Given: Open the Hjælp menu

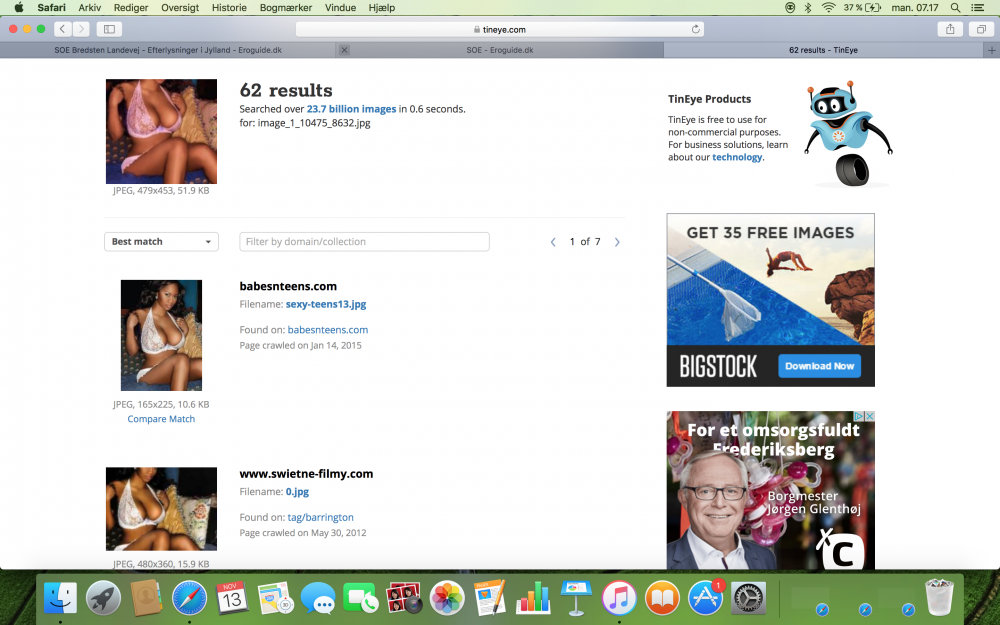Looking at the screenshot, I should point(381,8).
